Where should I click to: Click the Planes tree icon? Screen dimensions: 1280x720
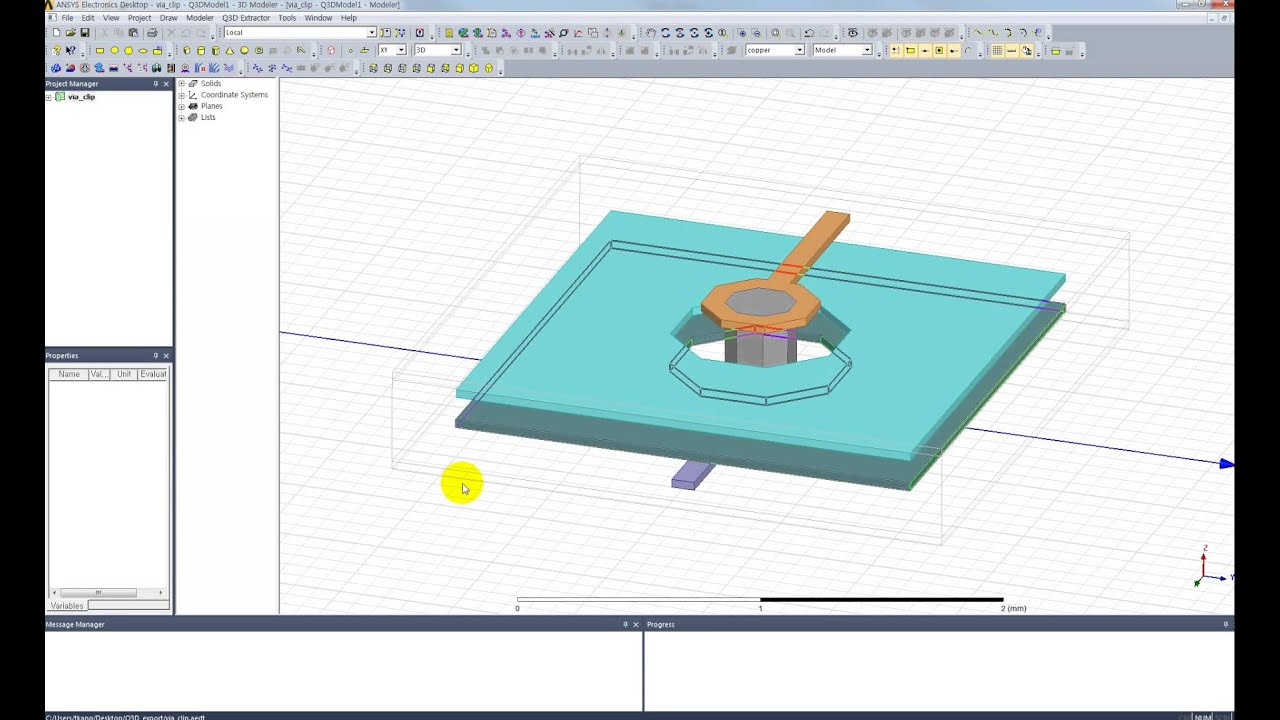[x=193, y=106]
